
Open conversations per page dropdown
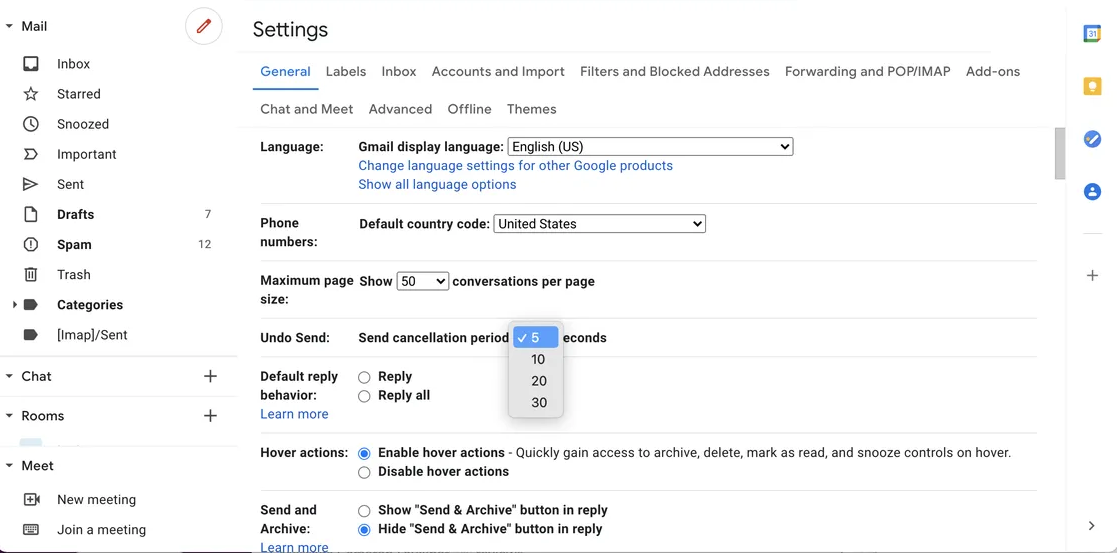pyautogui.click(x=422, y=281)
